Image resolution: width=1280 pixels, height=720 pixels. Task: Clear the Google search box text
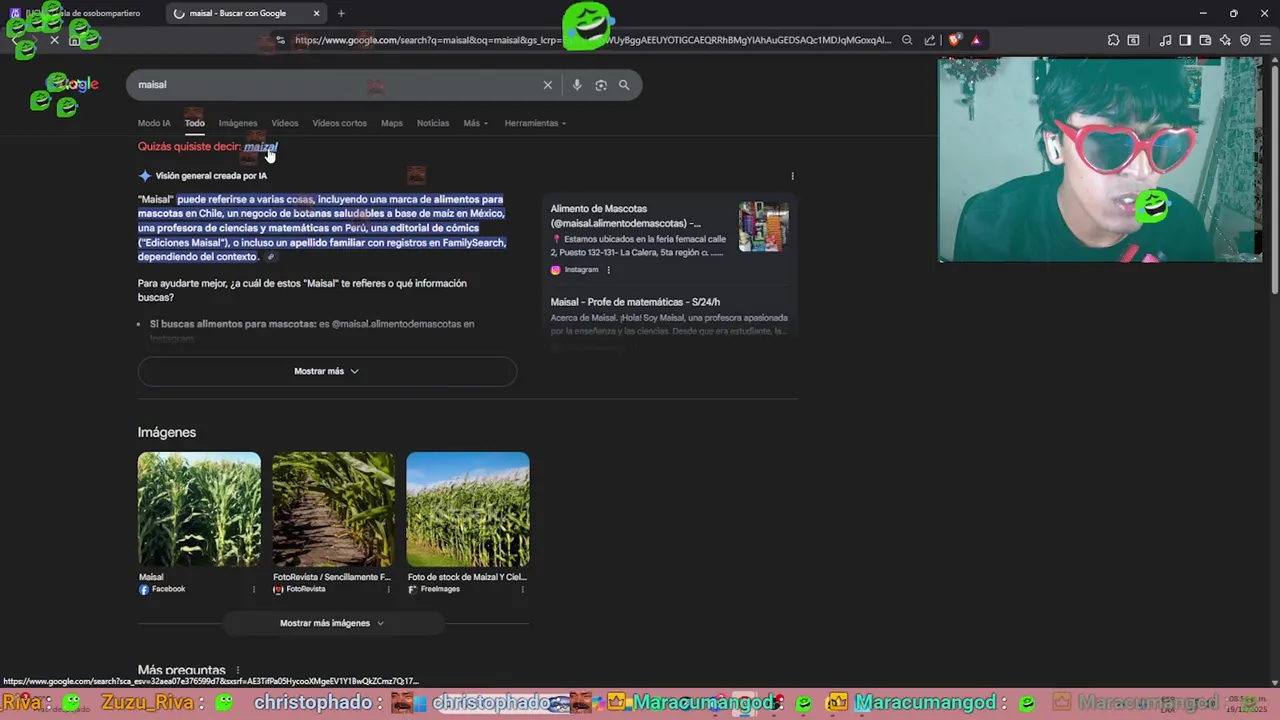[547, 85]
